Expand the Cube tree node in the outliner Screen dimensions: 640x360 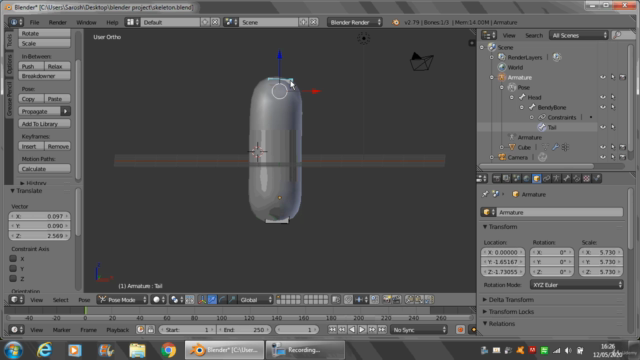[x=502, y=147]
